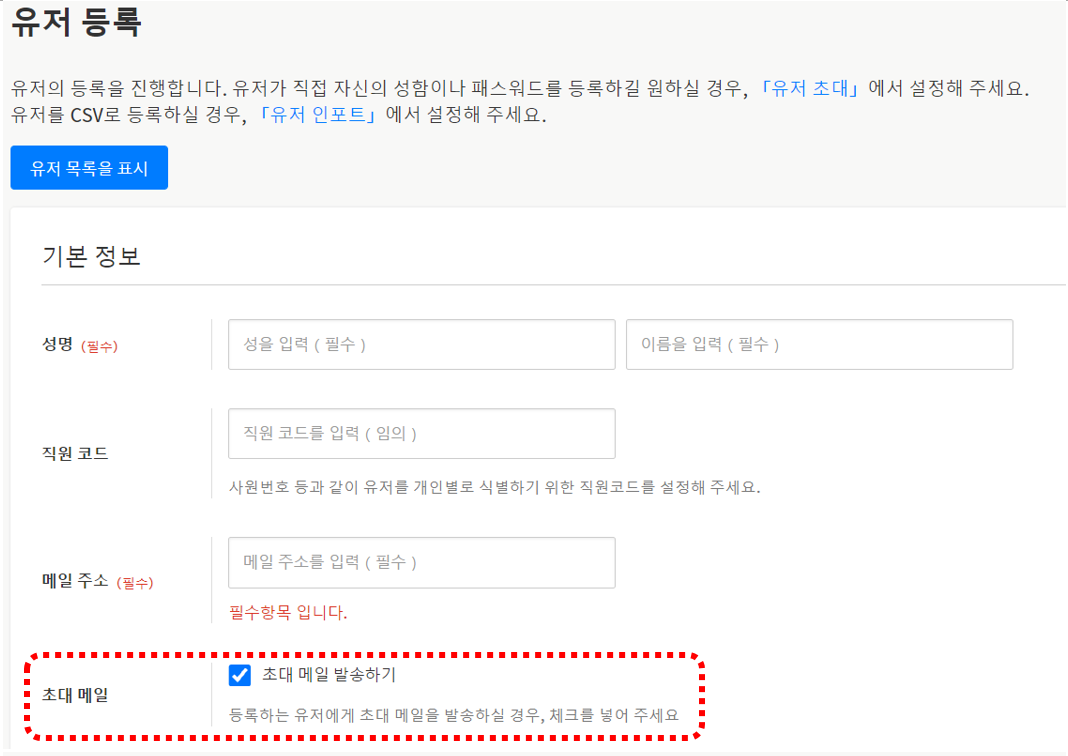Click the 메일 주소를 입력 email field
Viewport: 1068px width, 756px height.
coord(421,563)
